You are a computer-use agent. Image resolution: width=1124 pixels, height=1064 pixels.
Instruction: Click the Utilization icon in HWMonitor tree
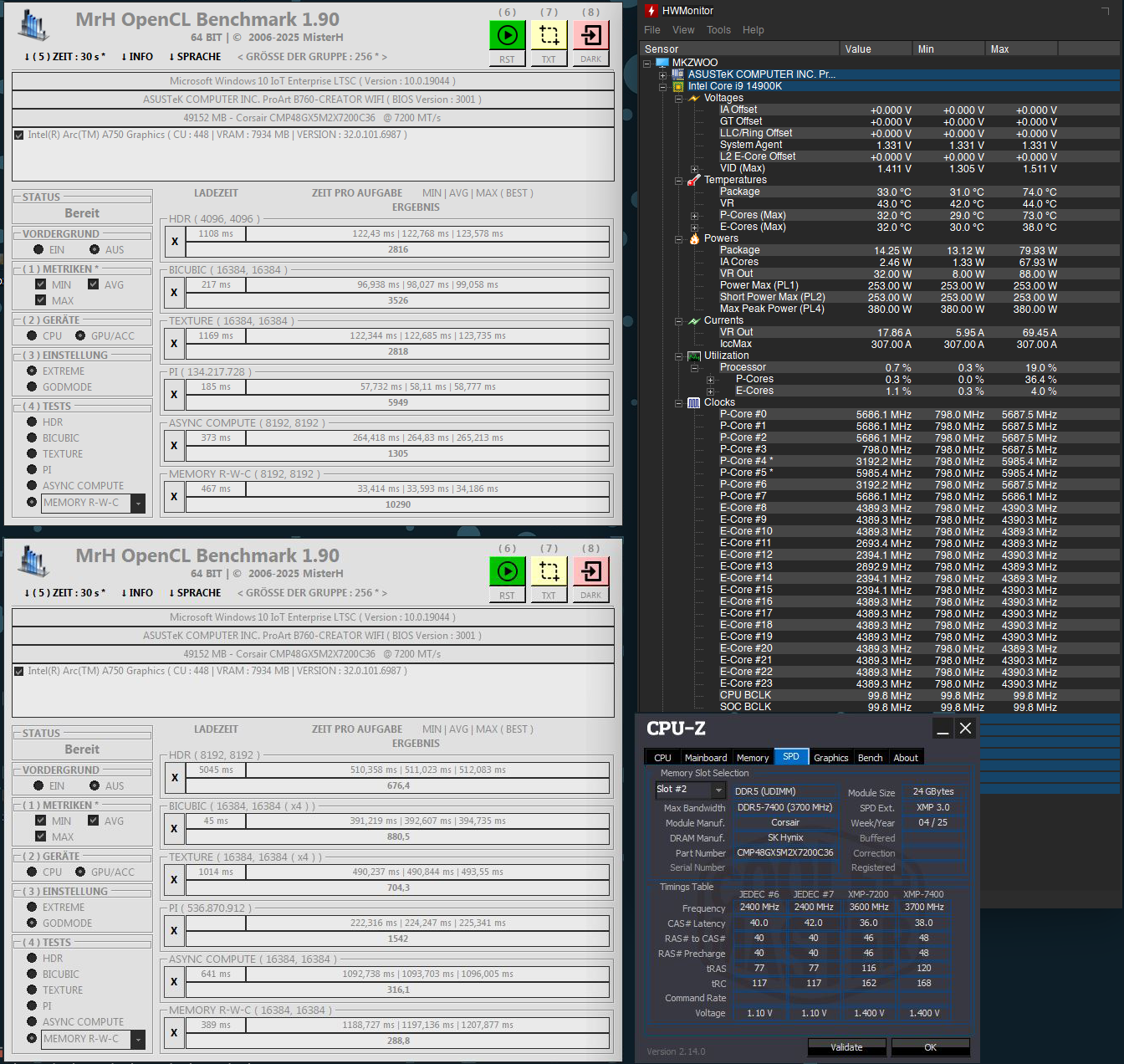point(694,356)
